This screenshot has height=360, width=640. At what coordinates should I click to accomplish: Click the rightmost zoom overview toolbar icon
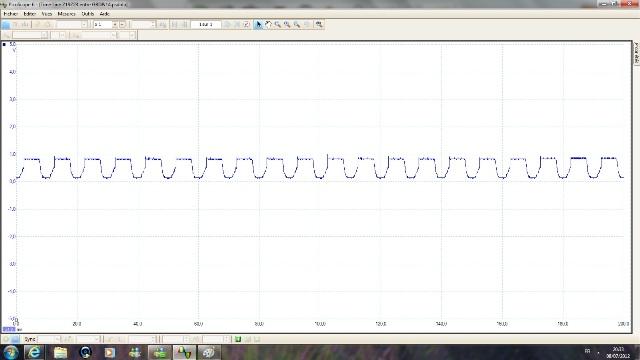coord(319,24)
